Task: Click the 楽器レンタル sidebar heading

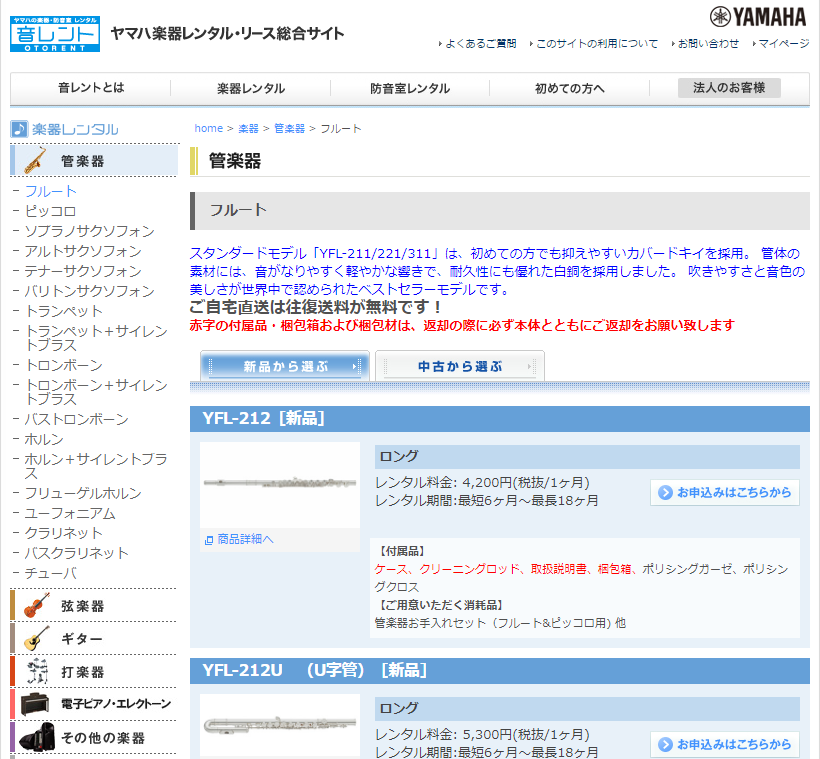Action: point(75,129)
